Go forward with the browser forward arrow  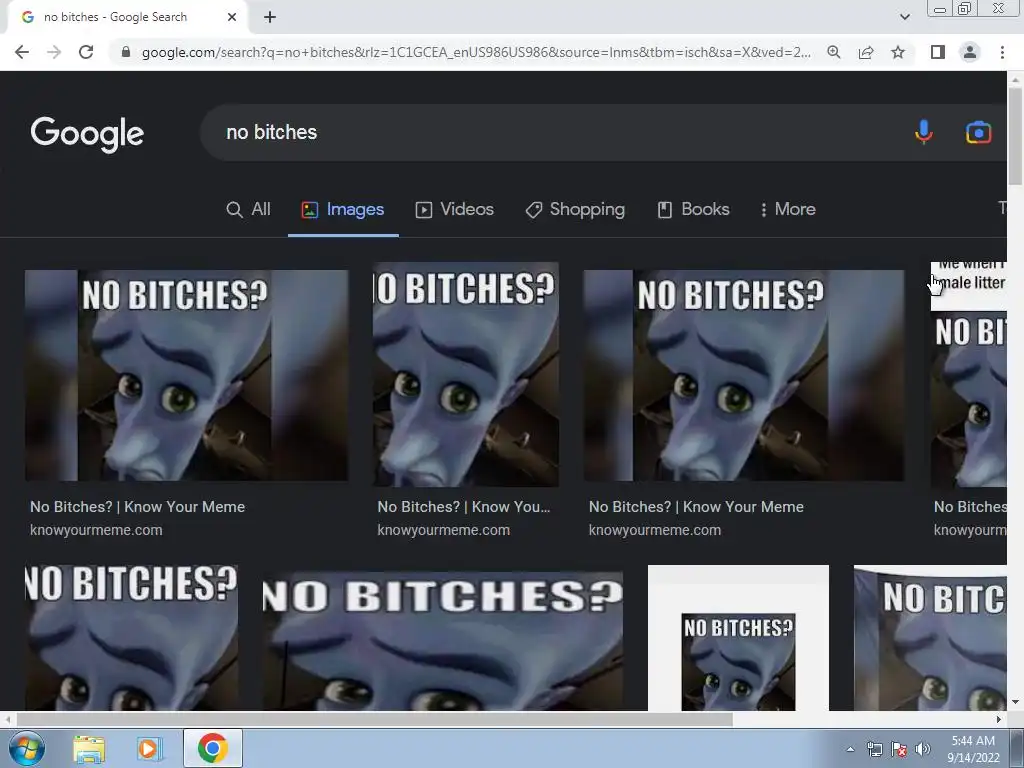(x=54, y=52)
